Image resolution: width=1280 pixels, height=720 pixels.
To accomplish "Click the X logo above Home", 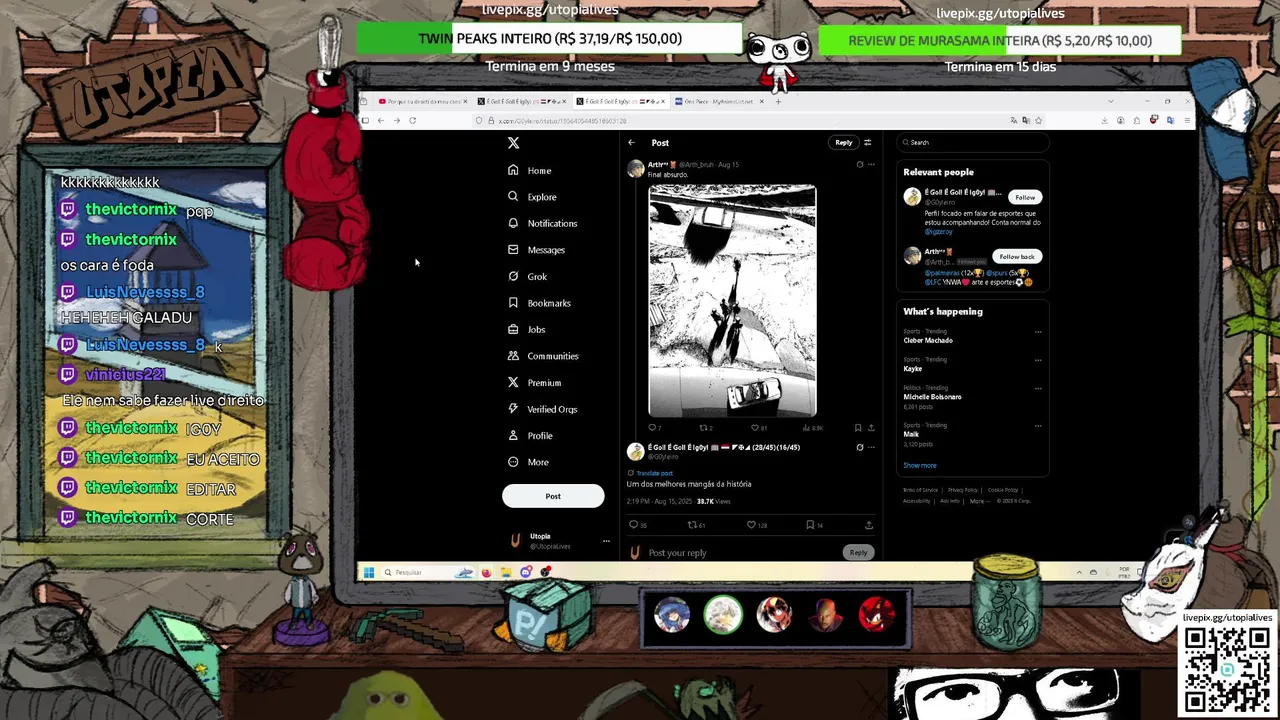I will click(x=513, y=143).
